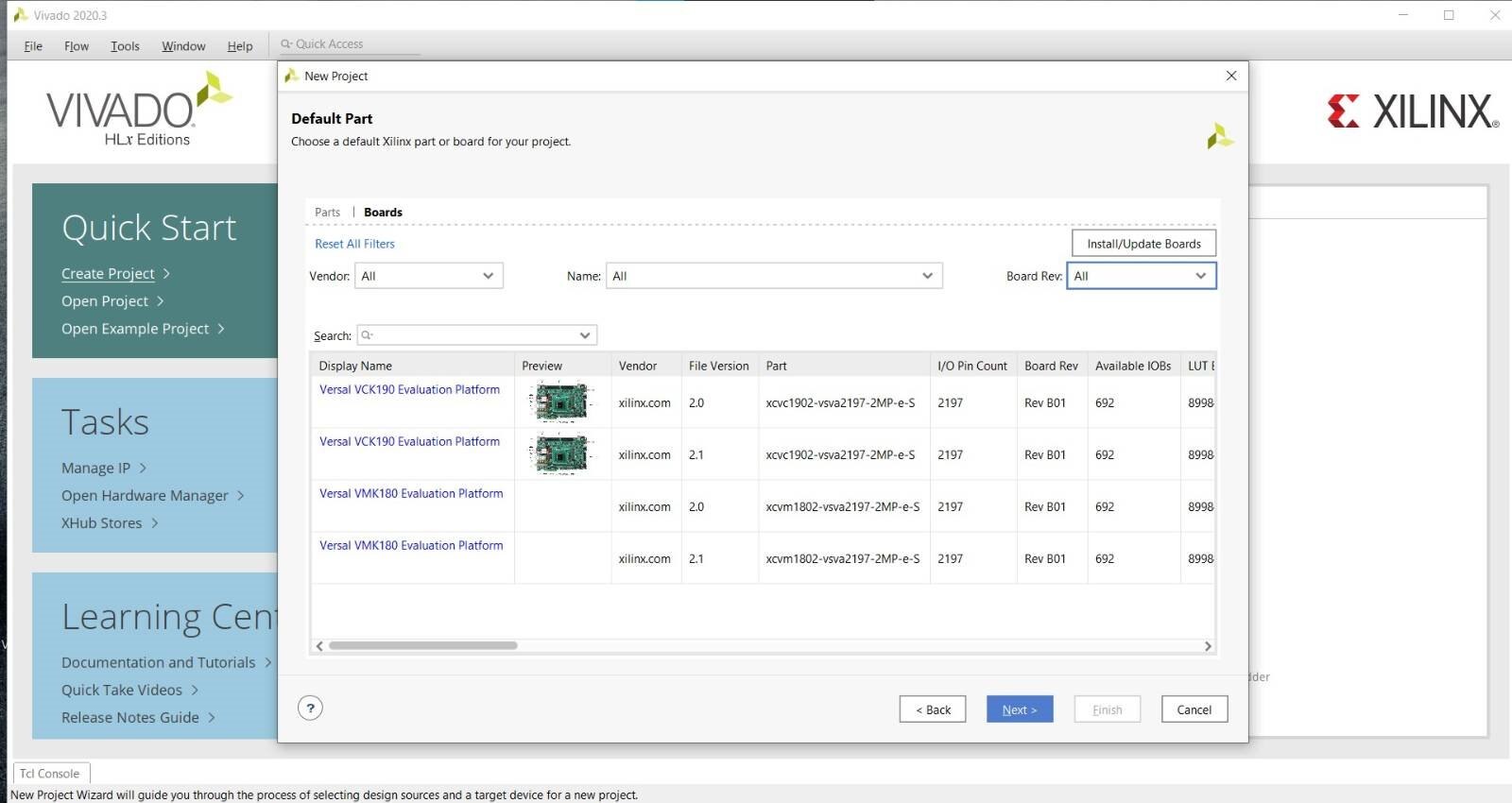Open the Tools menu
1512x803 pixels.
(125, 46)
